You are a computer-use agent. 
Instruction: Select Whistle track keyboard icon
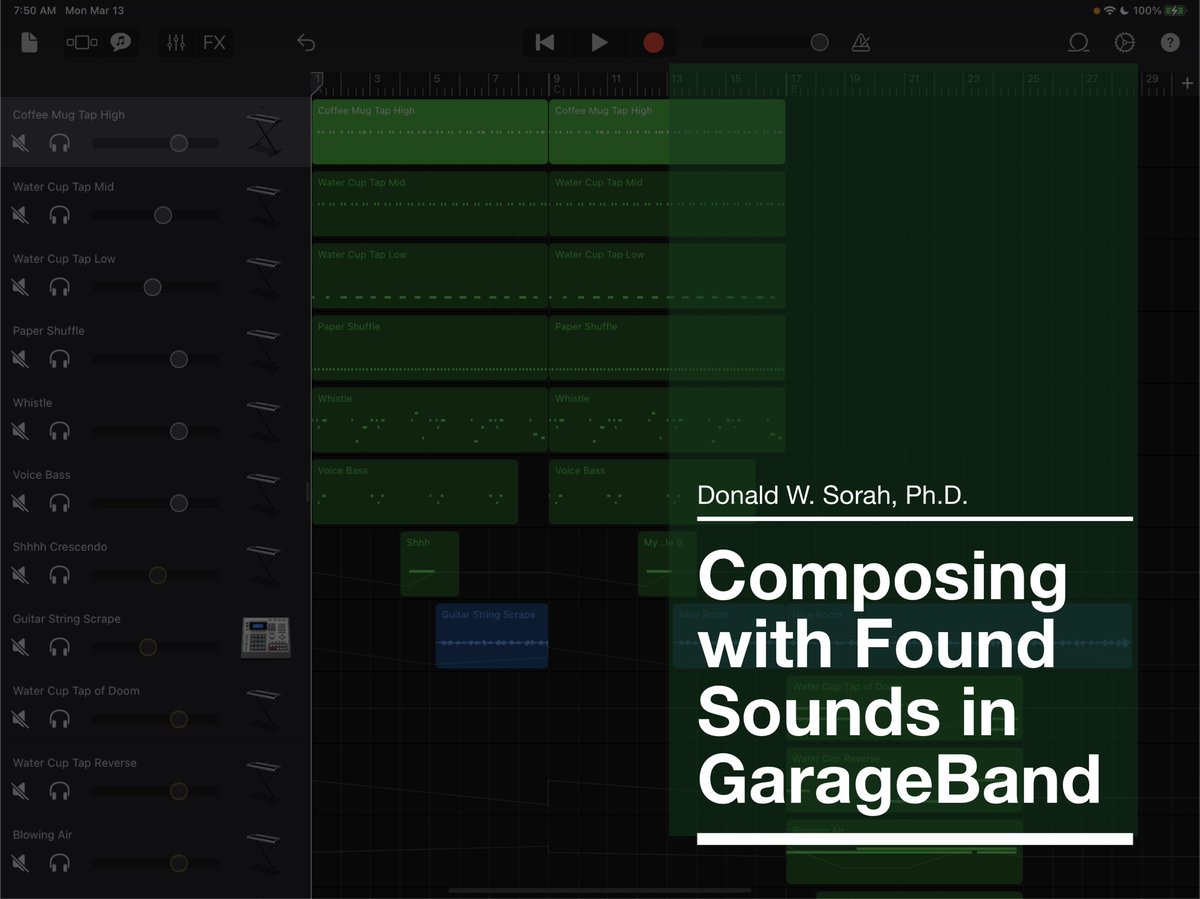pos(265,419)
